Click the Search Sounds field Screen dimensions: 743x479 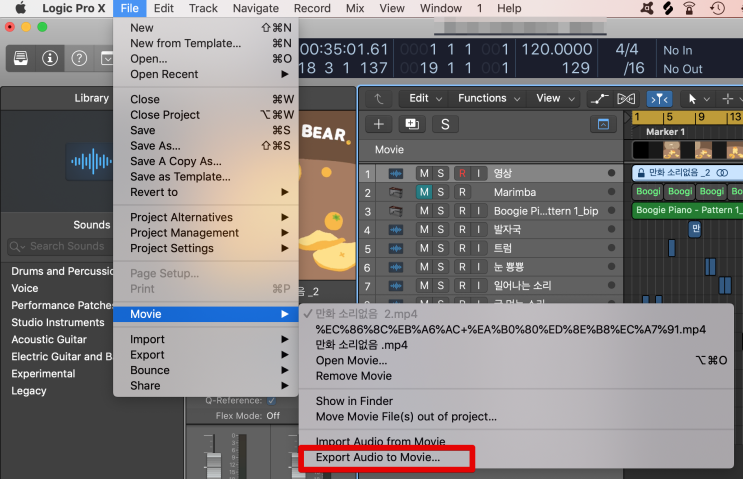coord(61,246)
